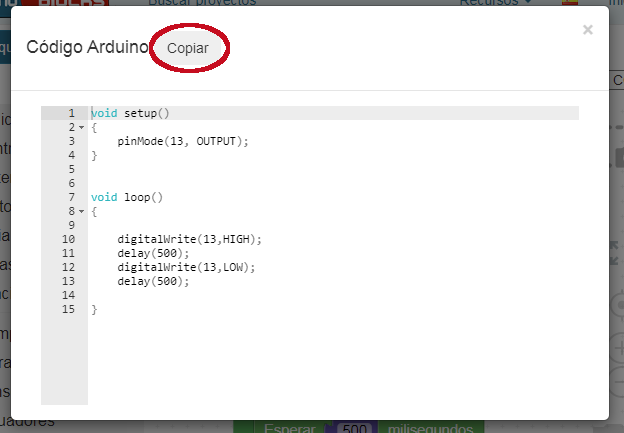Close the Código Arduino dialog
This screenshot has width=624, height=433.
click(587, 30)
